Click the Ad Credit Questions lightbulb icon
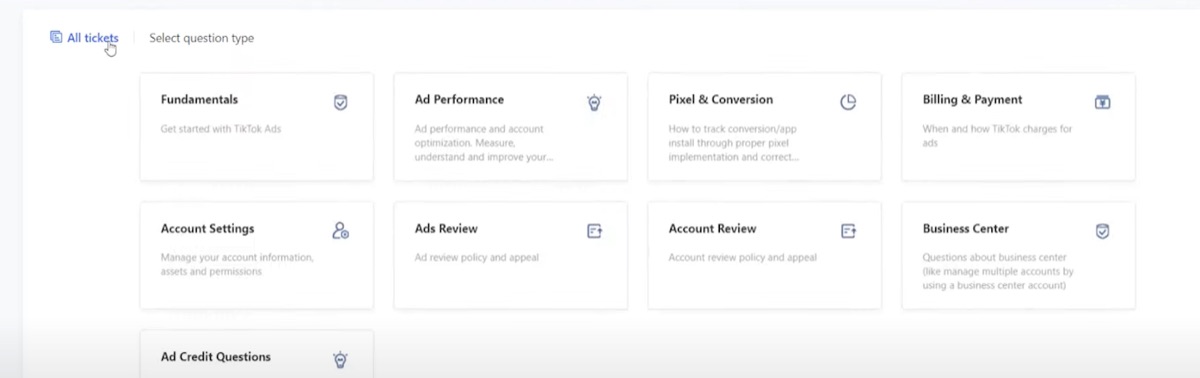1200x378 pixels. [x=340, y=360]
